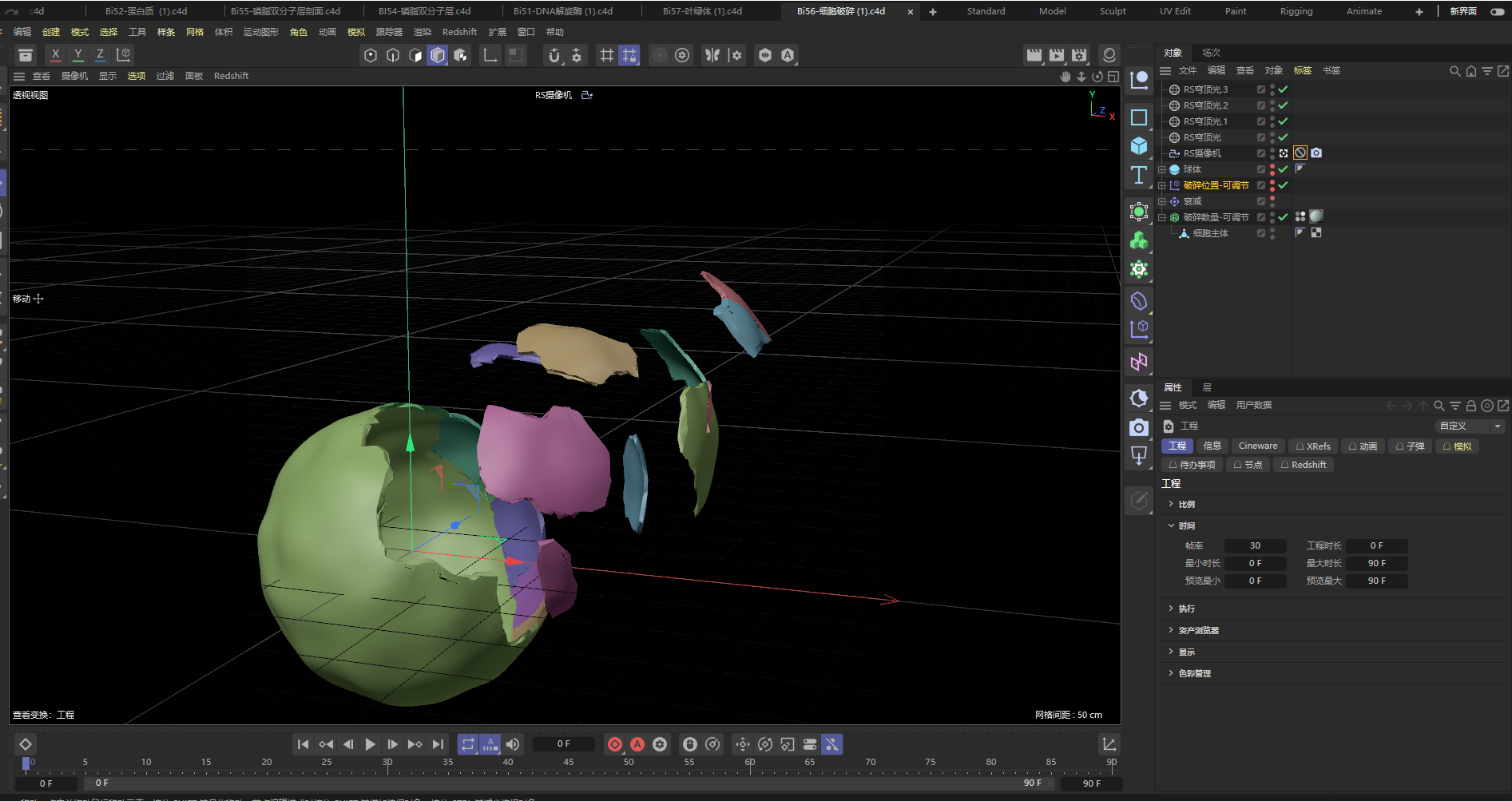Open the Redshift render view icon
The width and height of the screenshot is (1512, 801).
click(x=1109, y=55)
